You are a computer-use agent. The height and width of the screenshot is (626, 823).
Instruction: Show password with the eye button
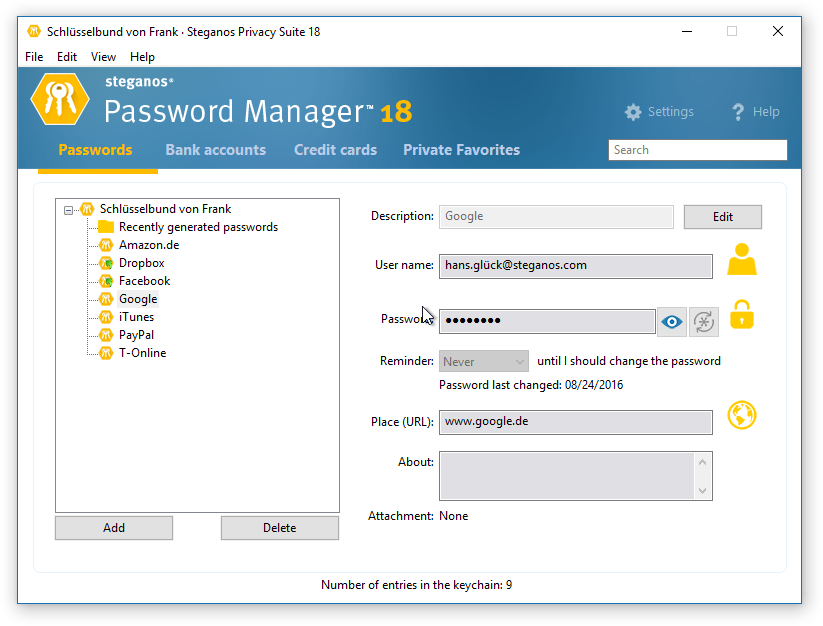pyautogui.click(x=672, y=321)
